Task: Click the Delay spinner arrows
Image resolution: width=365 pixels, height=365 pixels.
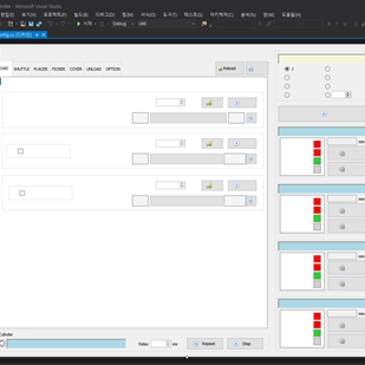Action: tap(168, 344)
